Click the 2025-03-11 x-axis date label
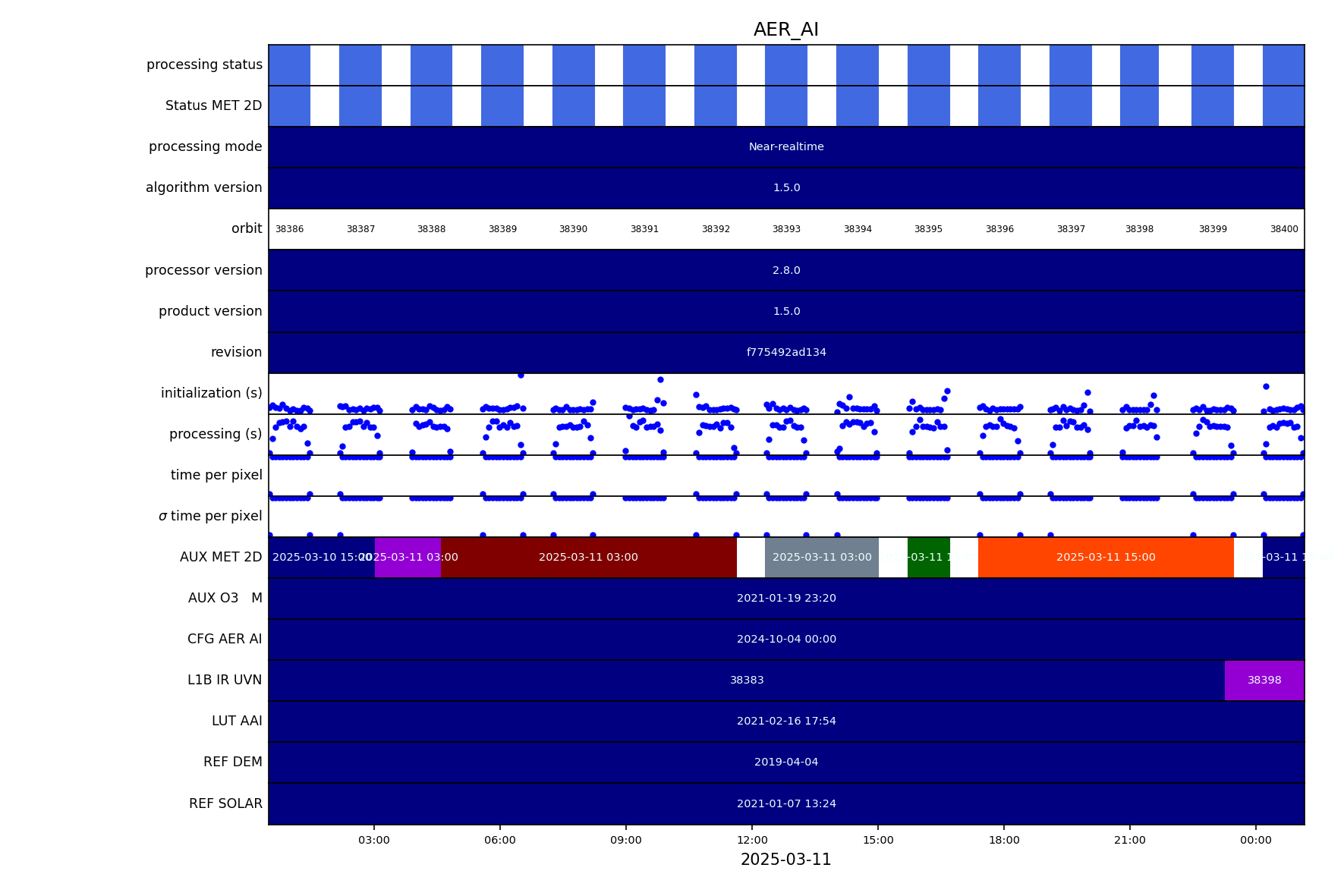This screenshot has width=1344, height=896. pos(785,860)
